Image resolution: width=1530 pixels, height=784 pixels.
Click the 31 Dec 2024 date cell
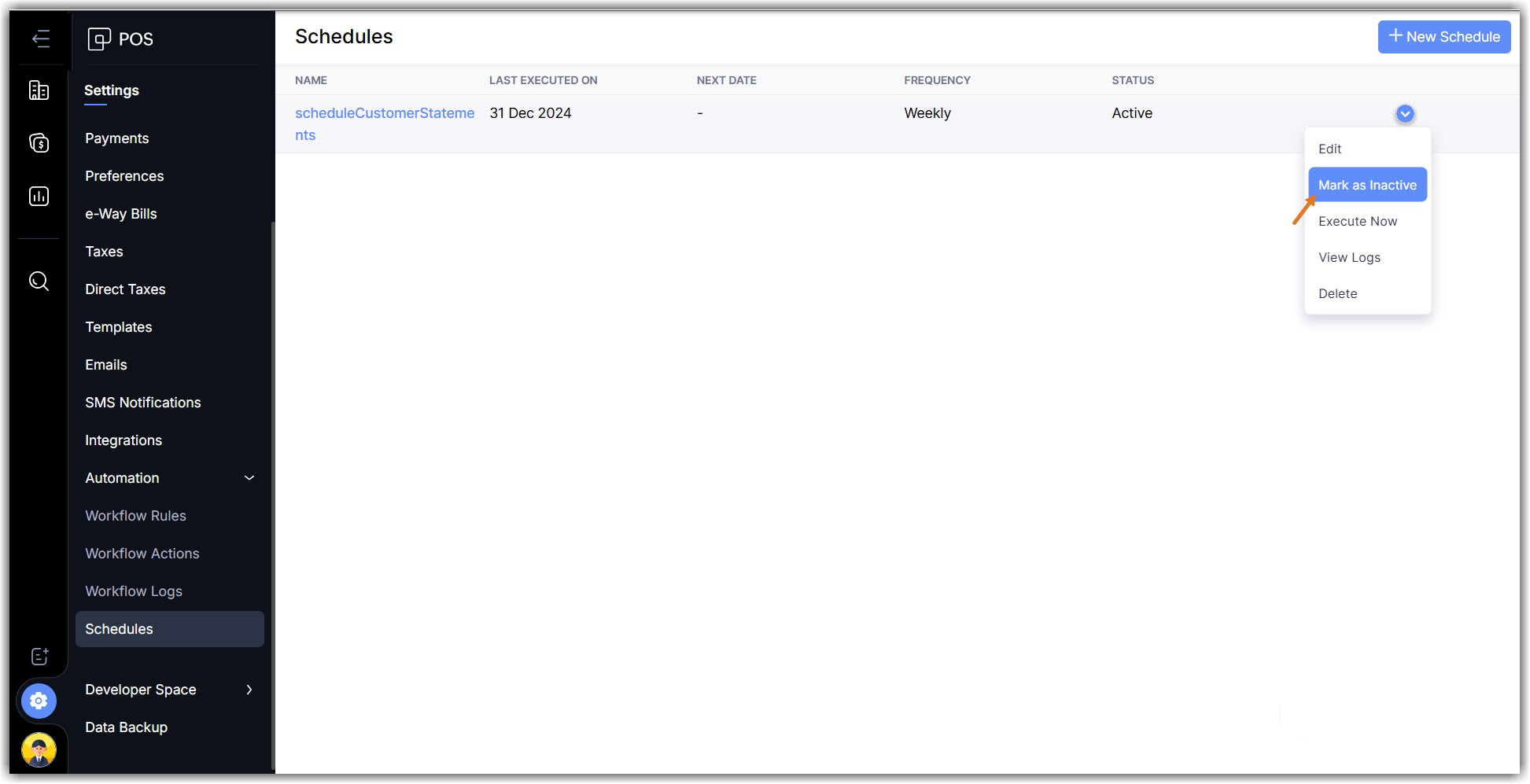(530, 113)
